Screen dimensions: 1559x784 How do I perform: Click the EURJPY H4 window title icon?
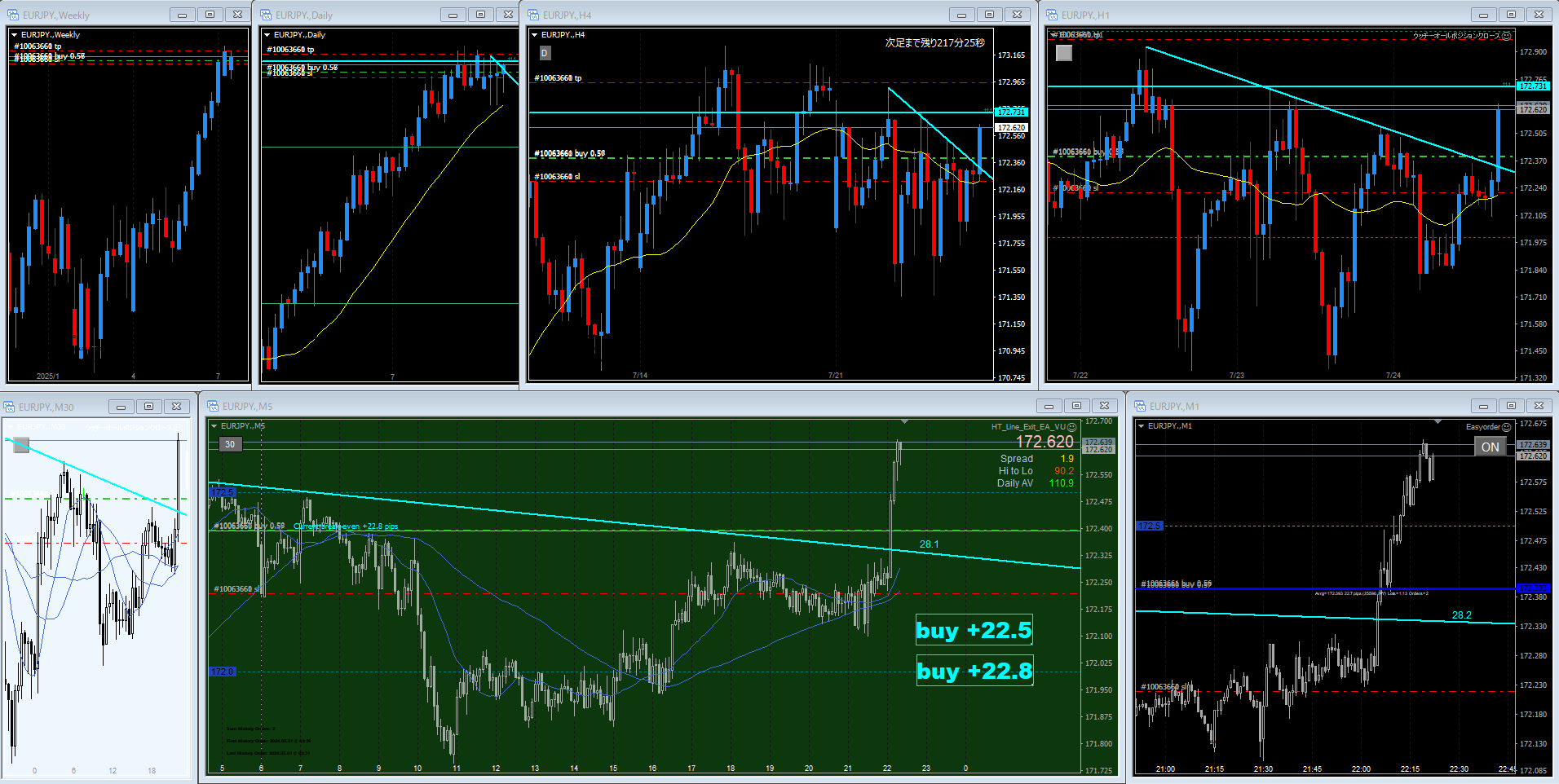pos(533,15)
